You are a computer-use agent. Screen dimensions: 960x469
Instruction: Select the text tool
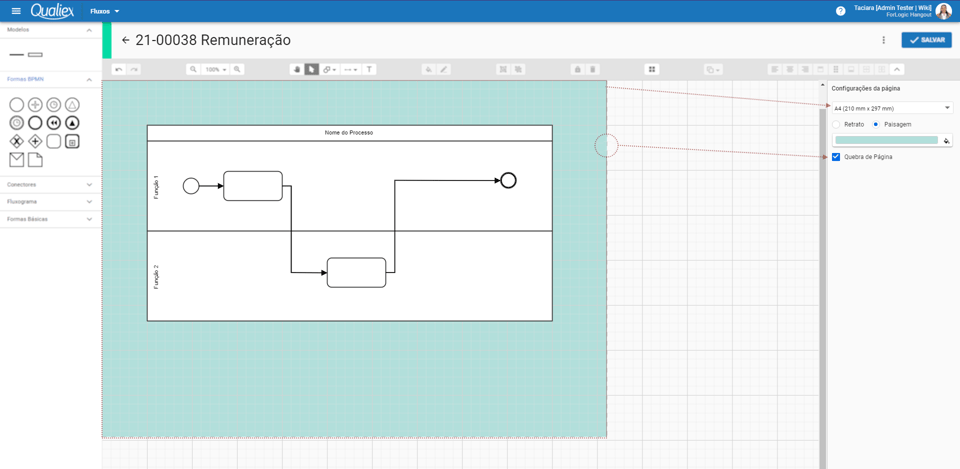coord(369,70)
